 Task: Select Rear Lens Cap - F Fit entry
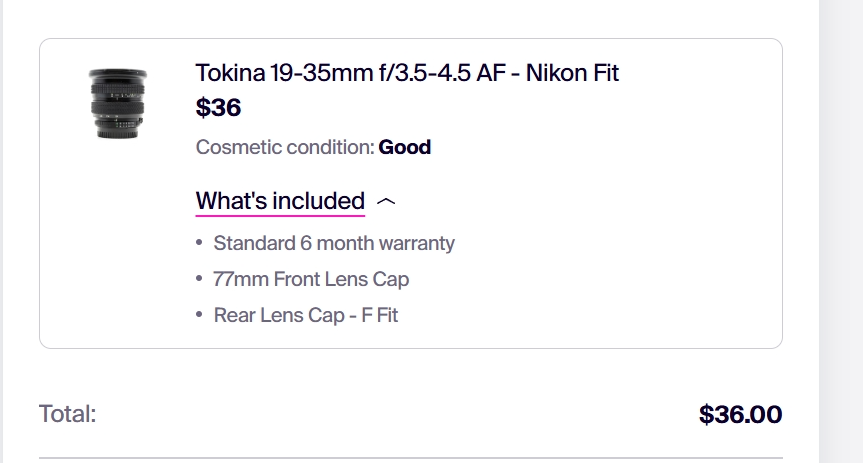tap(305, 315)
